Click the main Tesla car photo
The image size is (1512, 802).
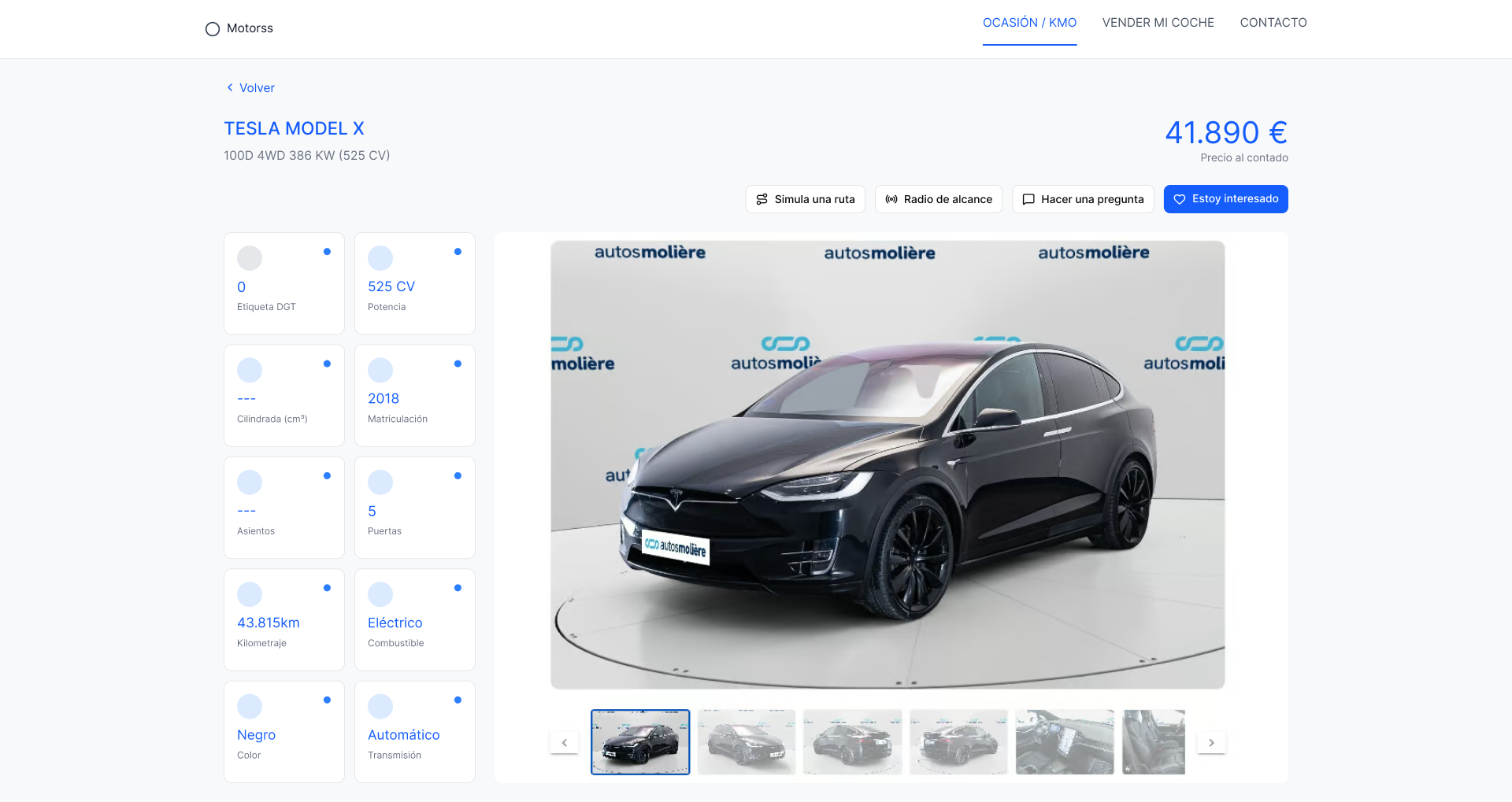click(x=888, y=465)
